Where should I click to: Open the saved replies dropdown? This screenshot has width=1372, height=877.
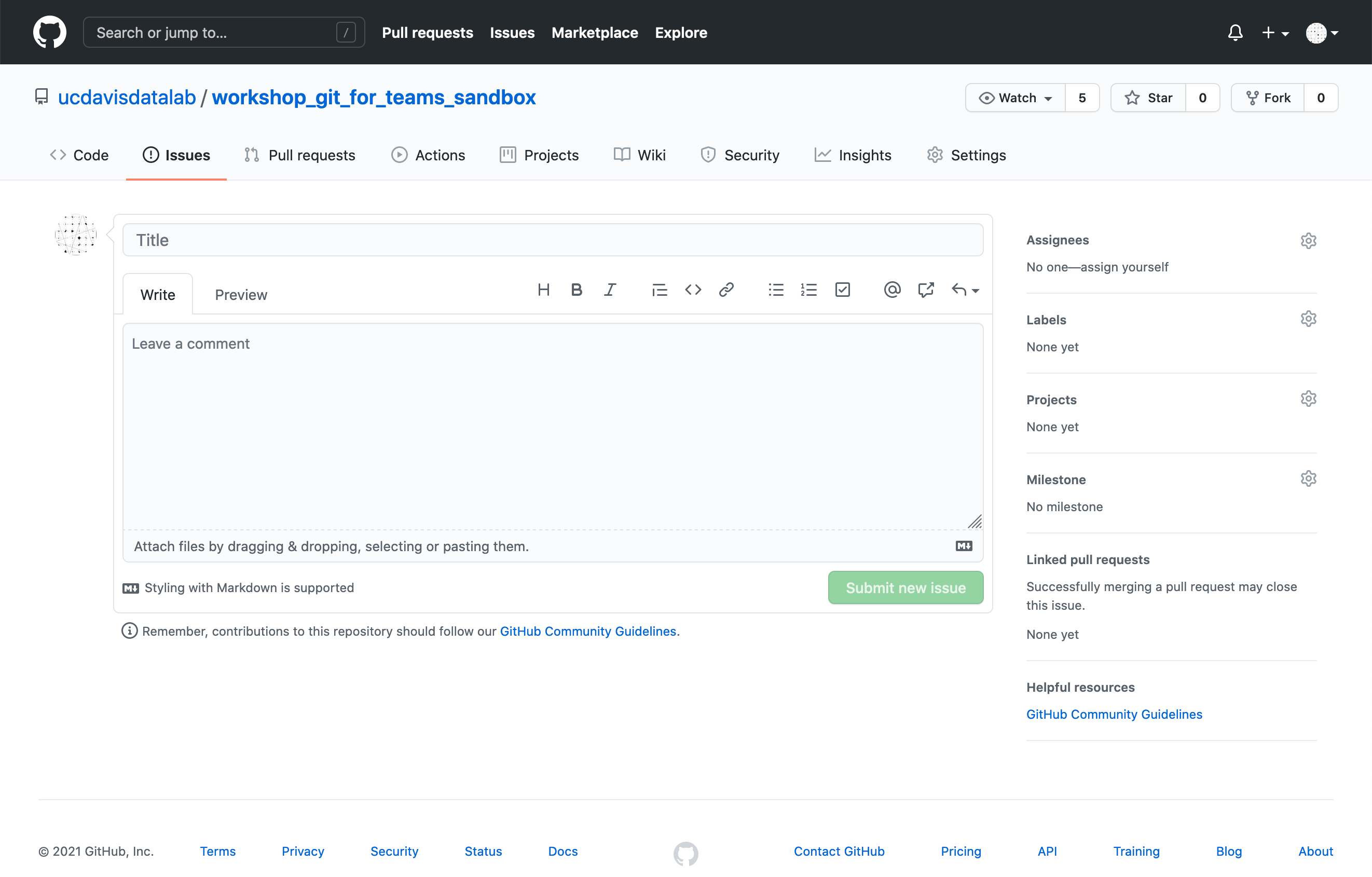965,290
